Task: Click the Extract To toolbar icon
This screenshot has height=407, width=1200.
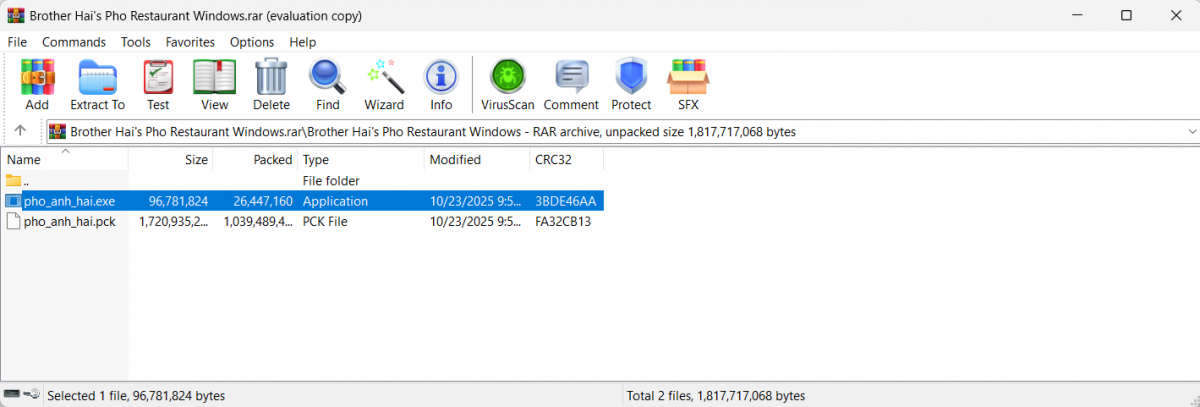Action: tap(97, 76)
